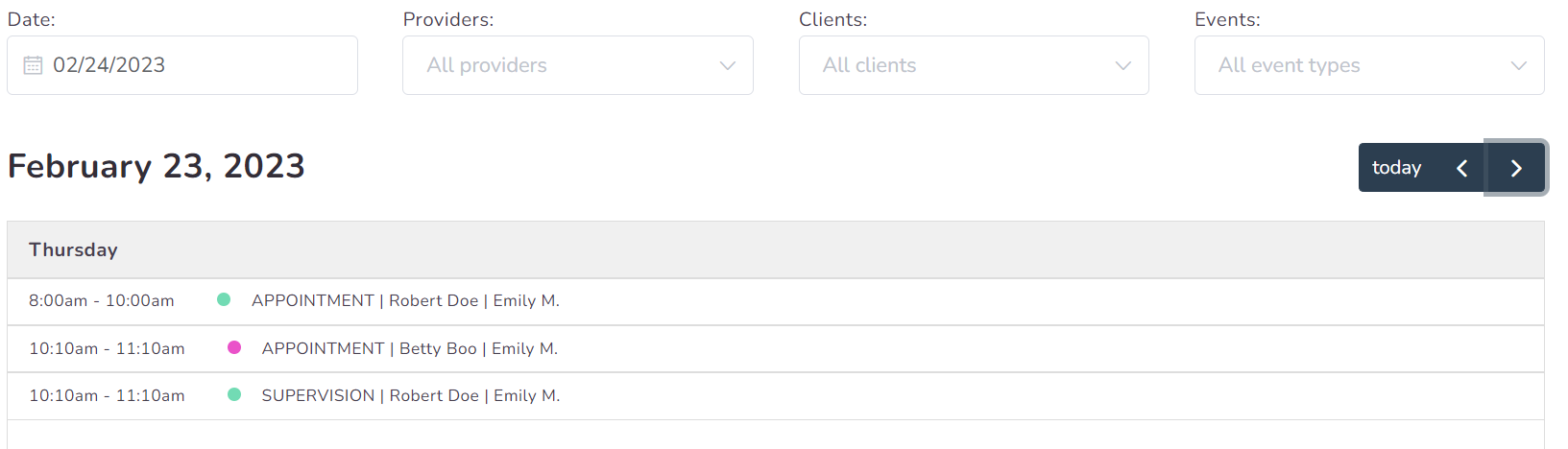Open the All clients dropdown
Image resolution: width=1568 pixels, height=449 pixels.
coord(973,65)
